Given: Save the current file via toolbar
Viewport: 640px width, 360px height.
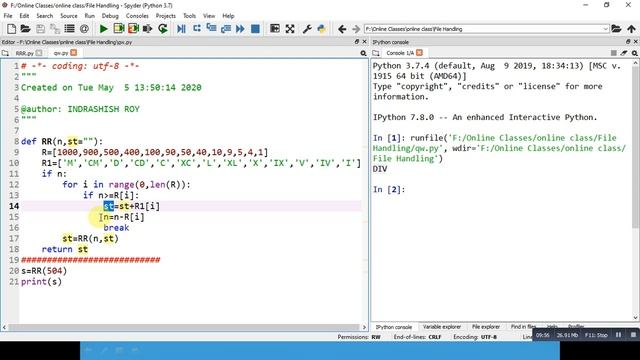Looking at the screenshot, I should pyautogui.click(x=40, y=29).
